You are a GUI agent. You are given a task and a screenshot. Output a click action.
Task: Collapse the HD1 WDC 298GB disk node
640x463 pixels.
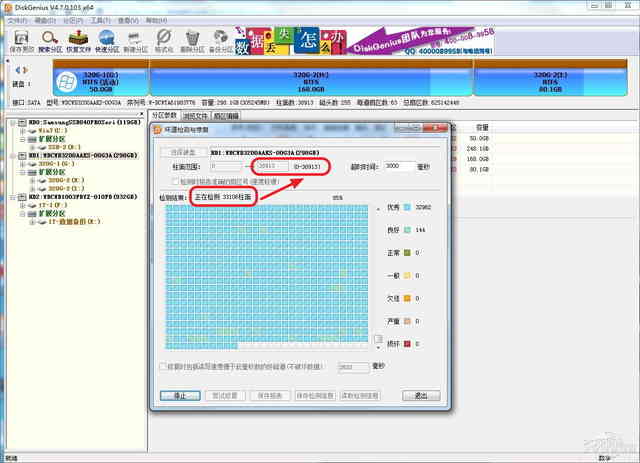point(13,156)
